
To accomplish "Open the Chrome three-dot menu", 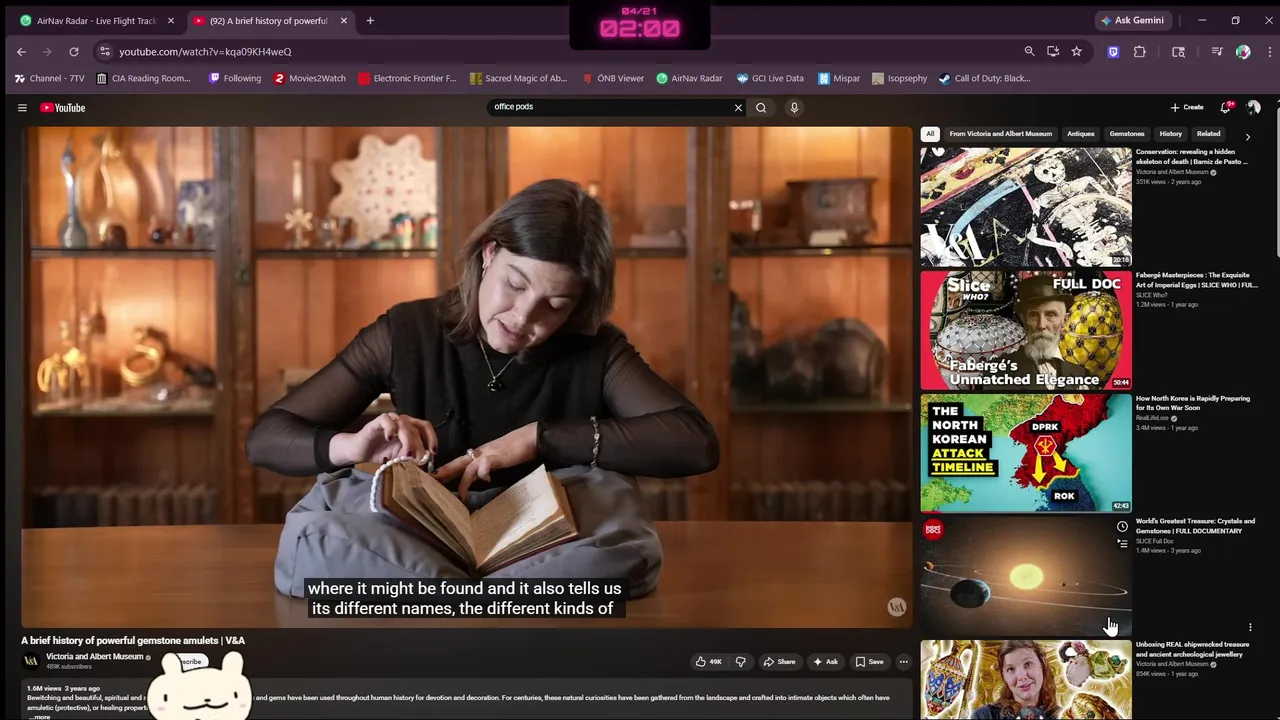I will [1268, 52].
